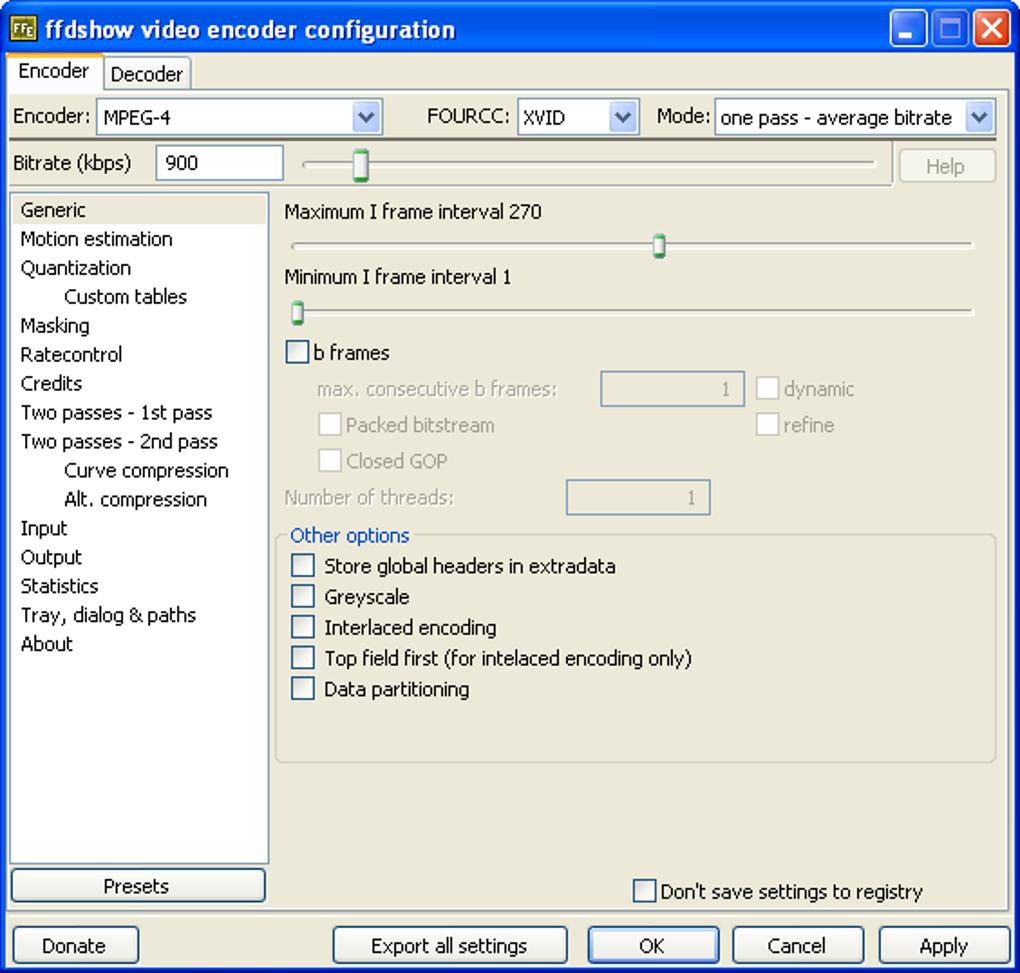Image resolution: width=1020 pixels, height=973 pixels.
Task: Open the Mode dropdown list
Action: (x=979, y=117)
